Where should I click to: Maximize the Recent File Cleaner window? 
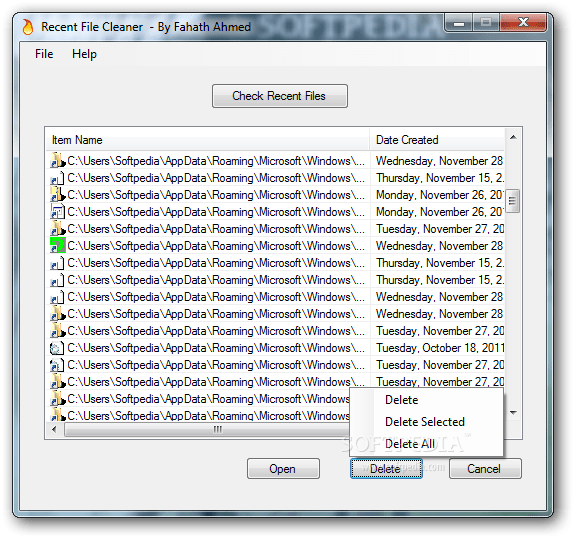pos(486,23)
